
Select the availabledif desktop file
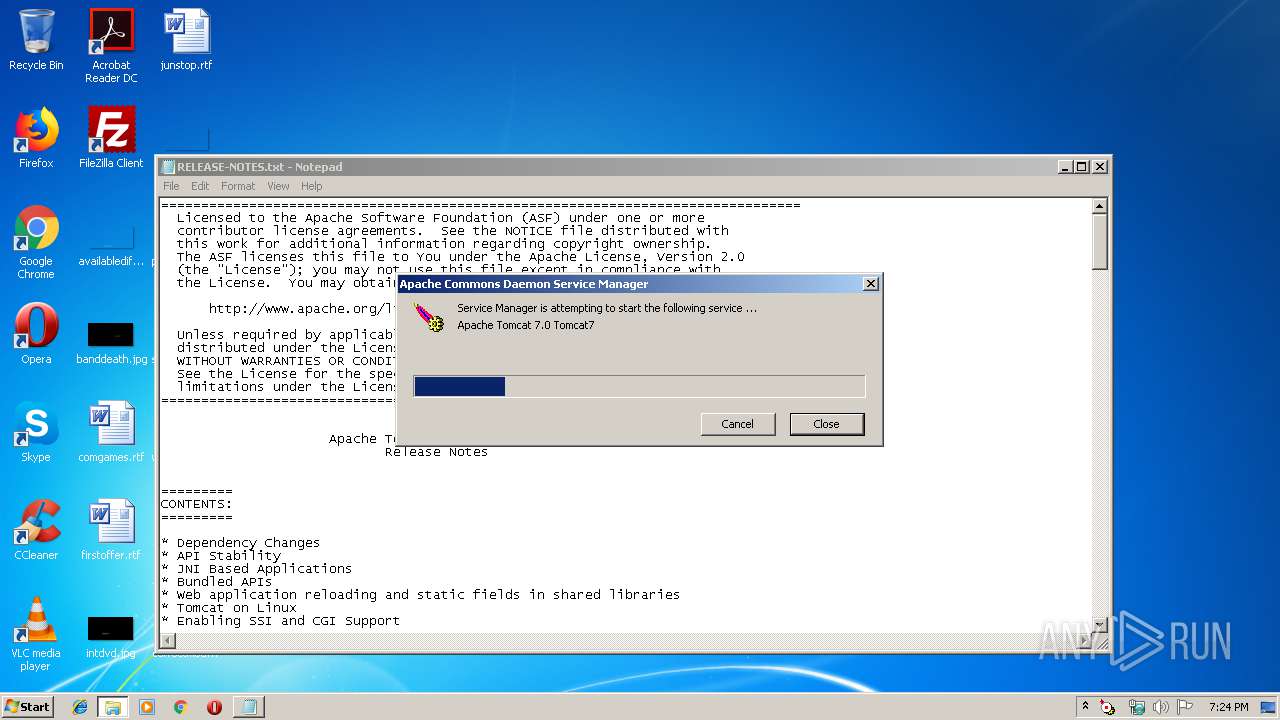111,247
